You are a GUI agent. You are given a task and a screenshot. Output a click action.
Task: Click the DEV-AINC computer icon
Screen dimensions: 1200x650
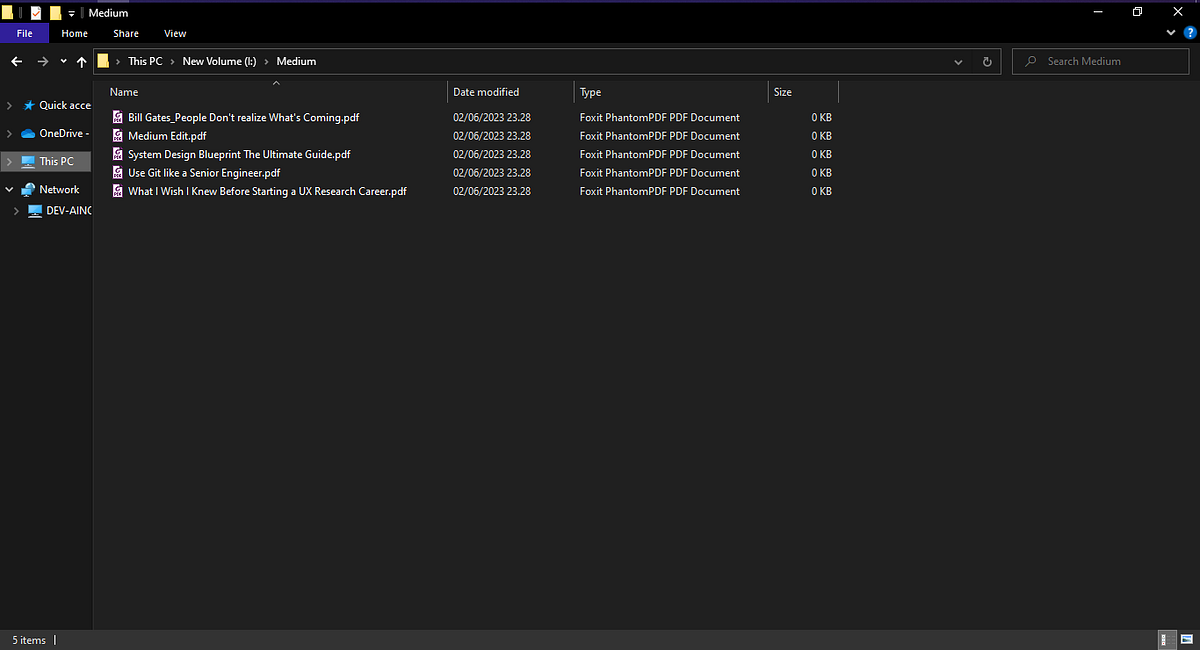click(x=36, y=211)
